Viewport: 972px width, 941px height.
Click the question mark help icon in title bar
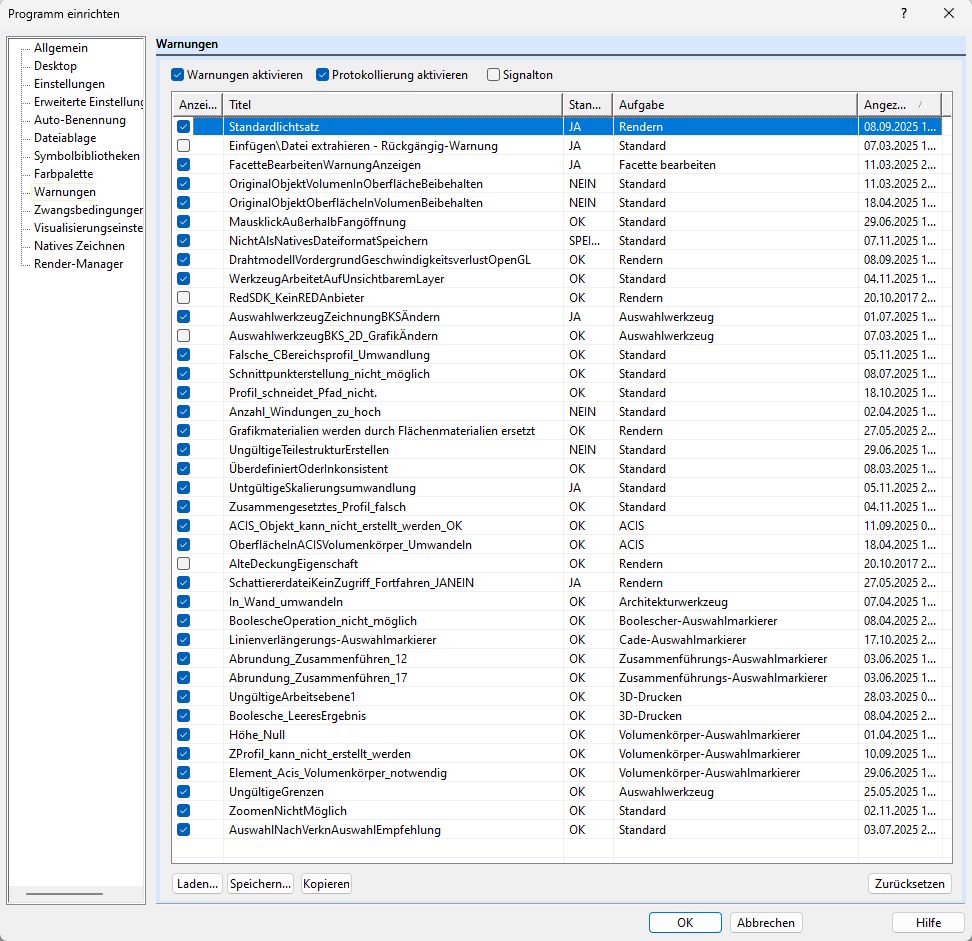coord(903,14)
